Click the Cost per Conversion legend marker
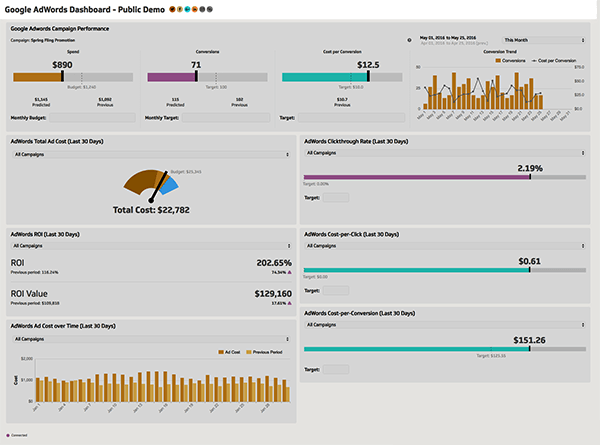This screenshot has width=600, height=445. tap(534, 60)
